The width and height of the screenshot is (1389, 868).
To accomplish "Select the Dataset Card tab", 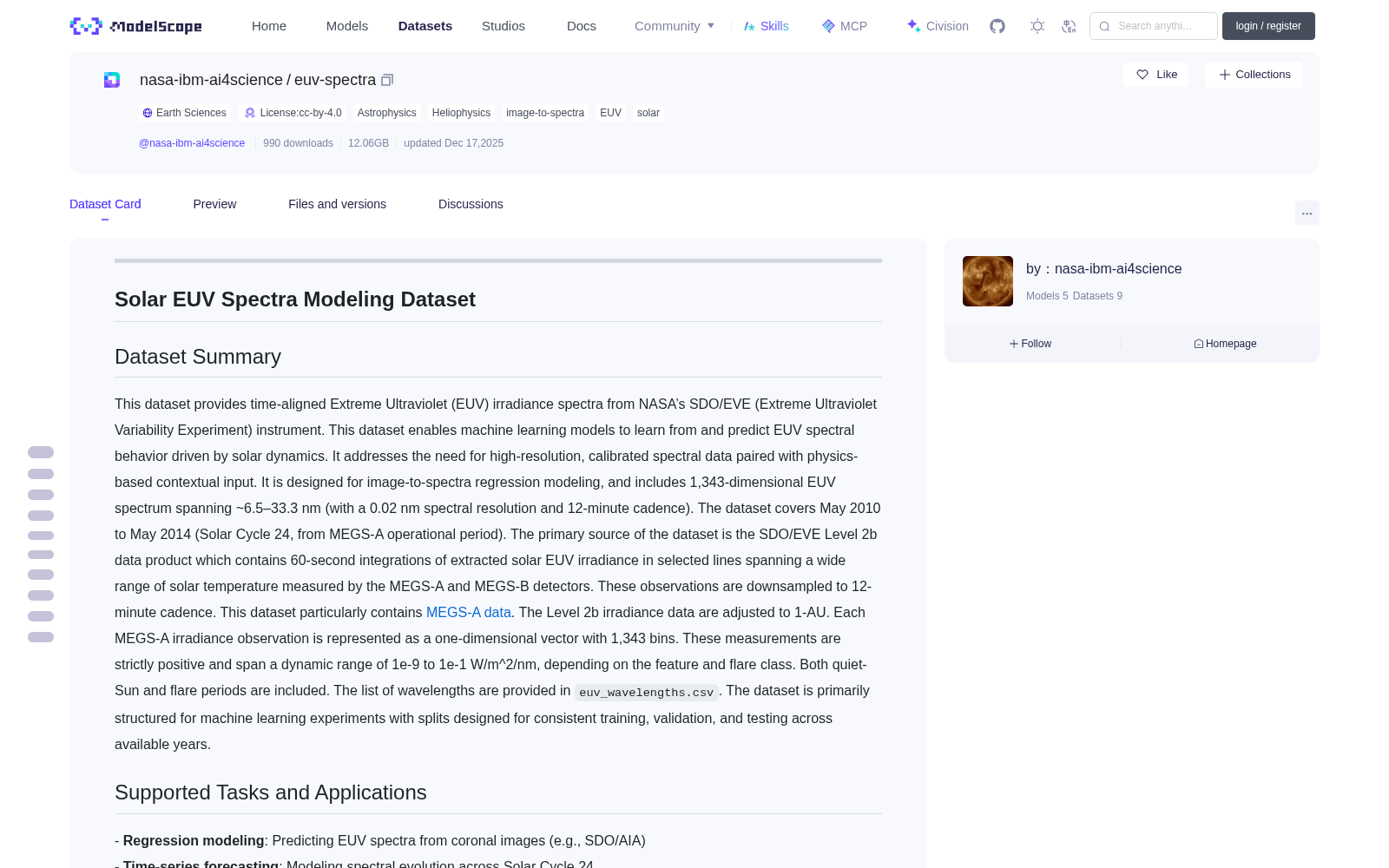I will (105, 204).
